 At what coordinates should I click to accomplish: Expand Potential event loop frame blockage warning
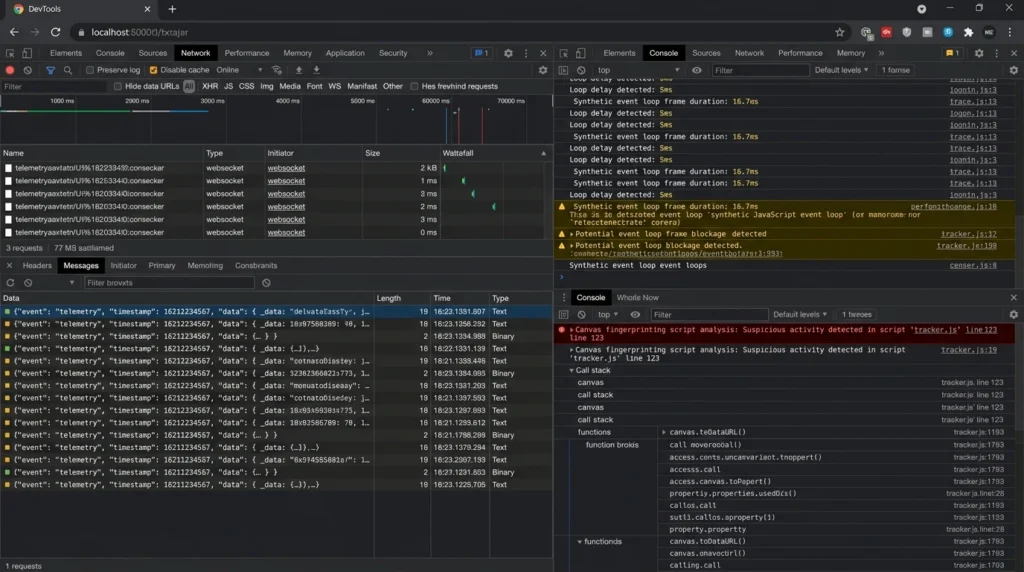571,234
